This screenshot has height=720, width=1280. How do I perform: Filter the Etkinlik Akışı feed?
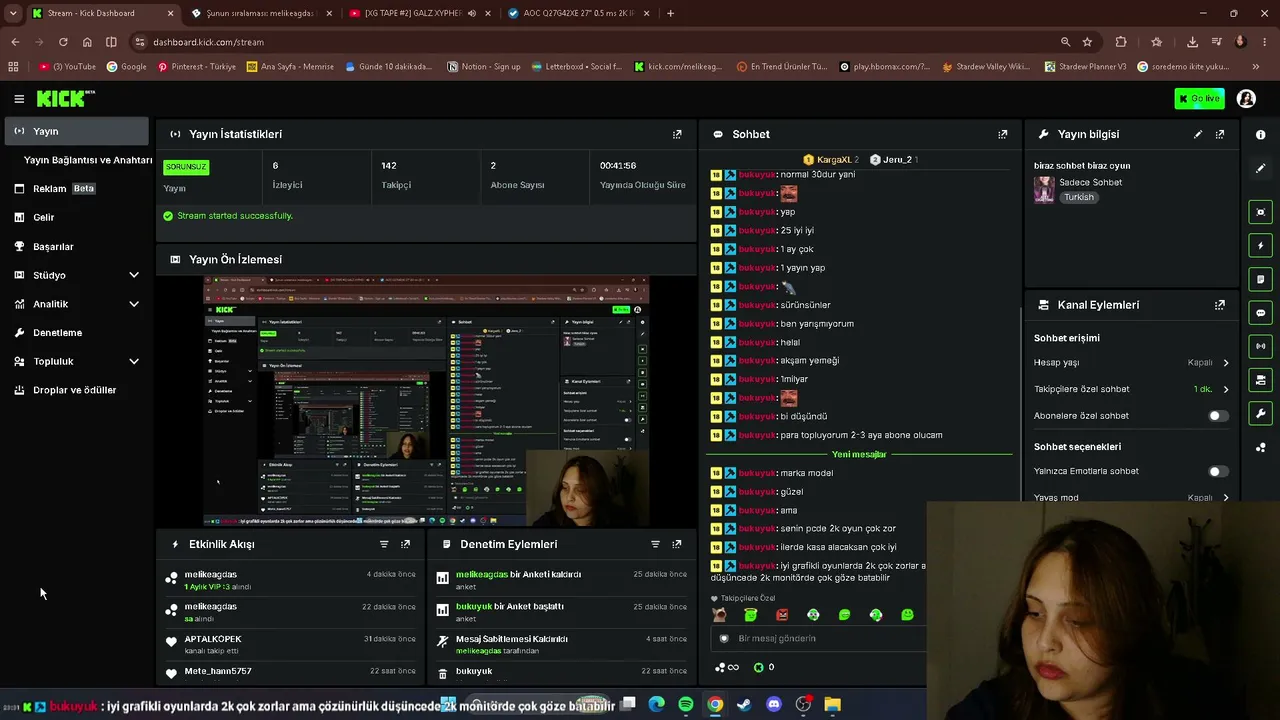click(x=384, y=544)
